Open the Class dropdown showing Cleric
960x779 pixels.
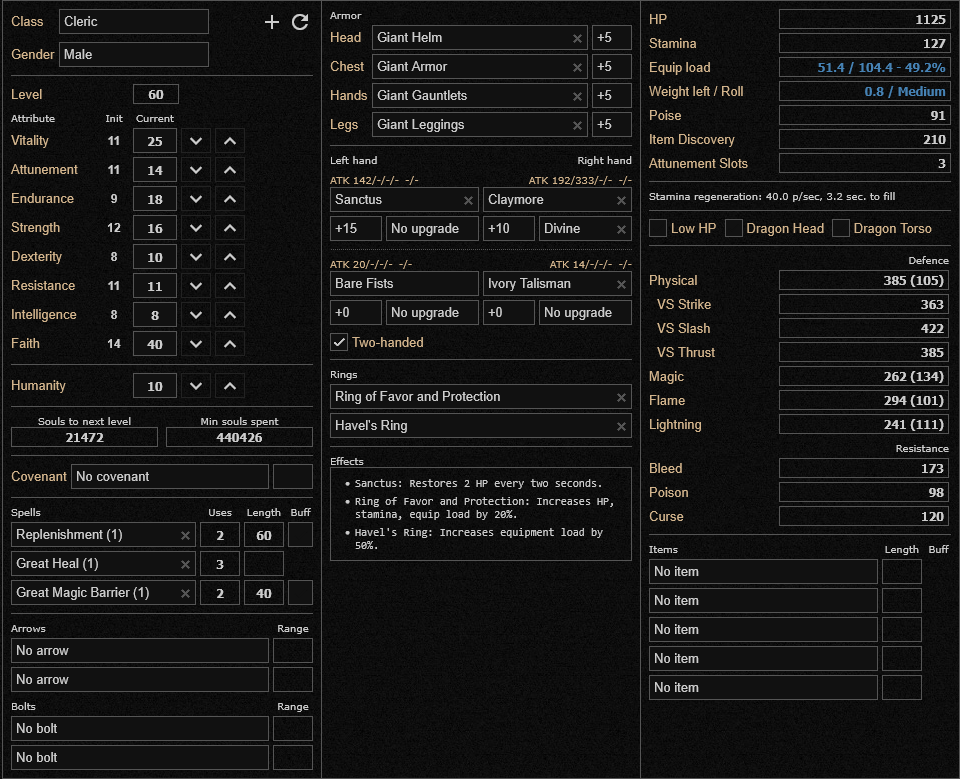point(133,21)
